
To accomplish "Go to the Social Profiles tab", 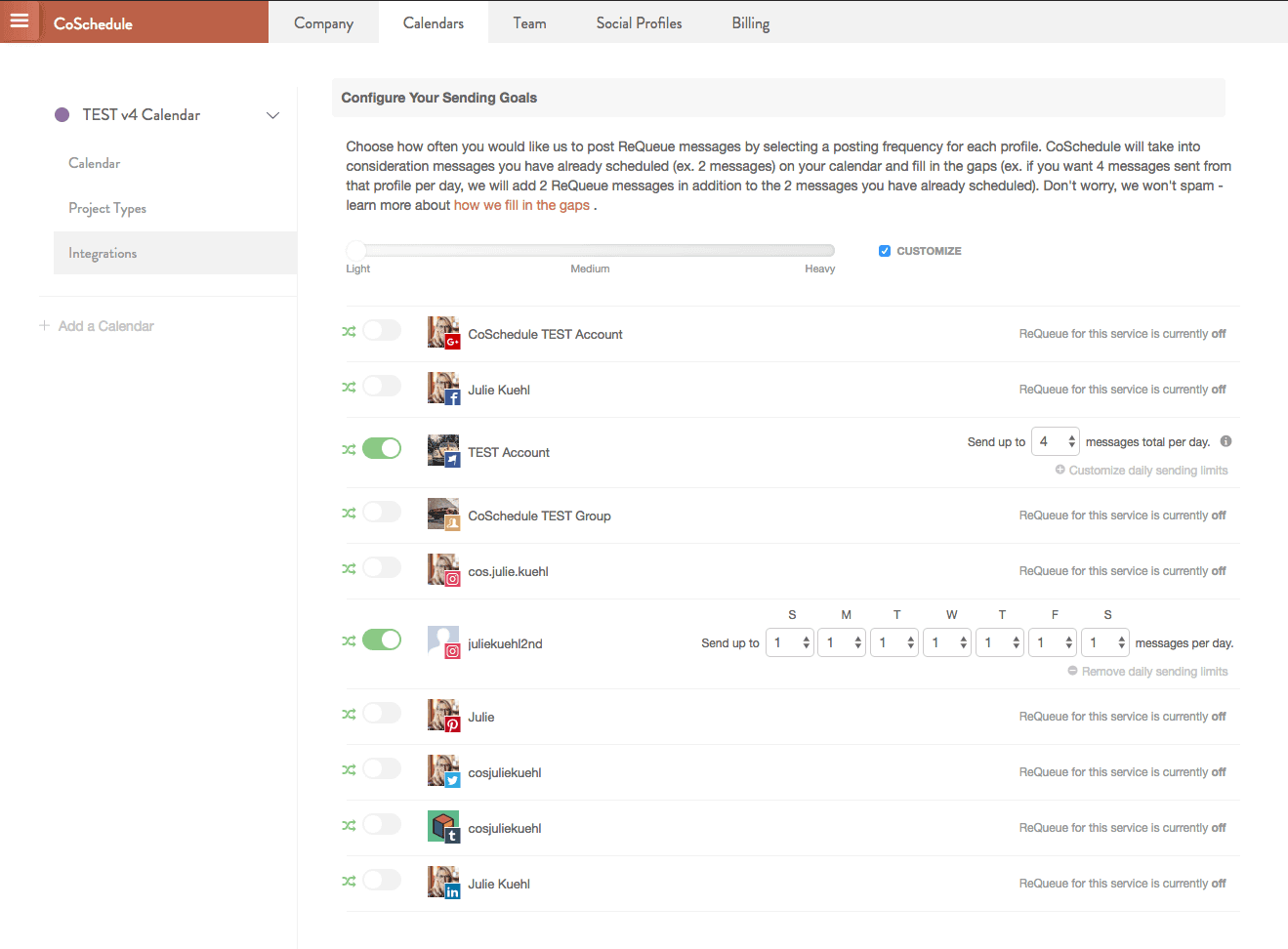I will point(640,22).
